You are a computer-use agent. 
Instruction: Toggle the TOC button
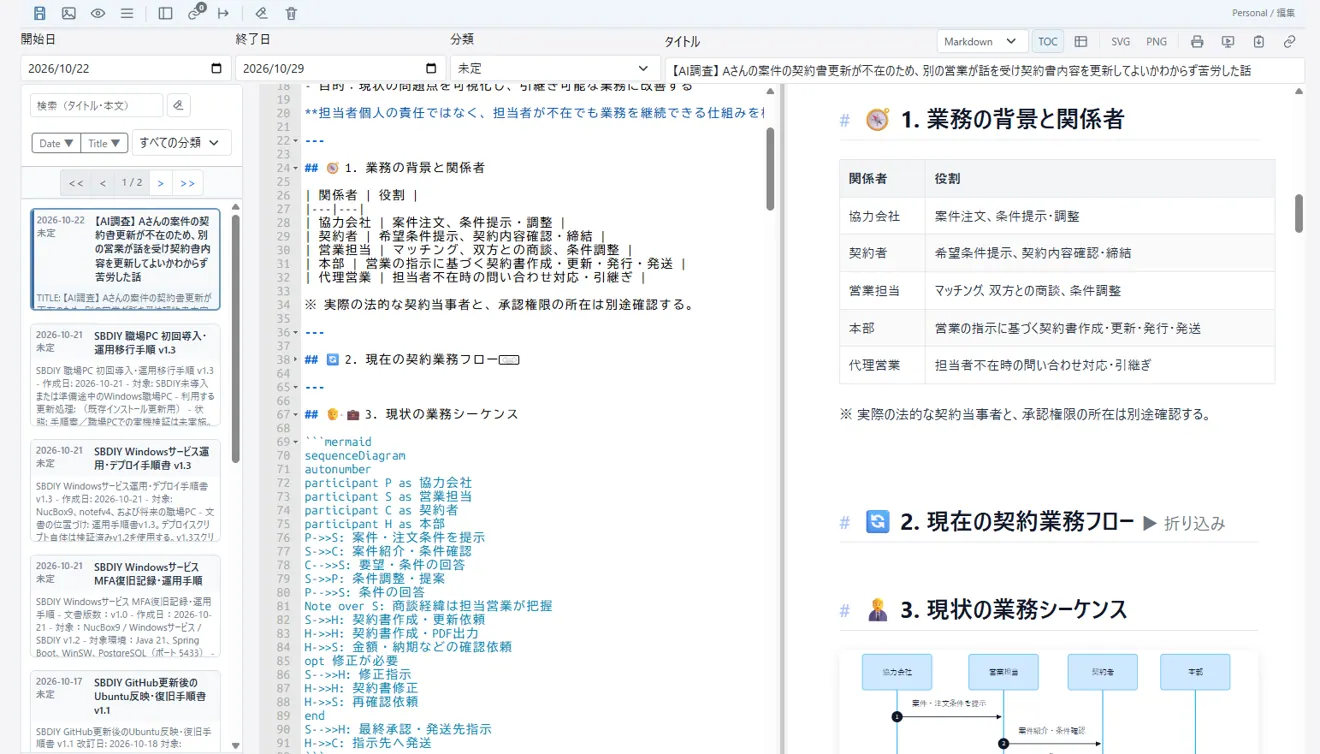tap(1047, 41)
